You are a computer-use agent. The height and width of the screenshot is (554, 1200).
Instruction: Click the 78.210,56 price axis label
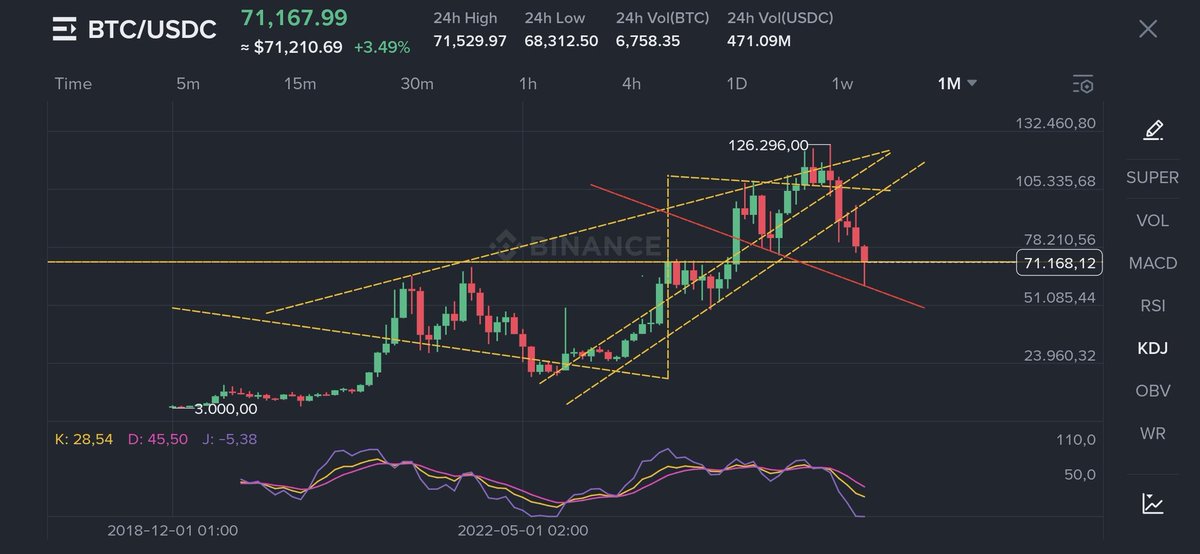coord(1058,239)
